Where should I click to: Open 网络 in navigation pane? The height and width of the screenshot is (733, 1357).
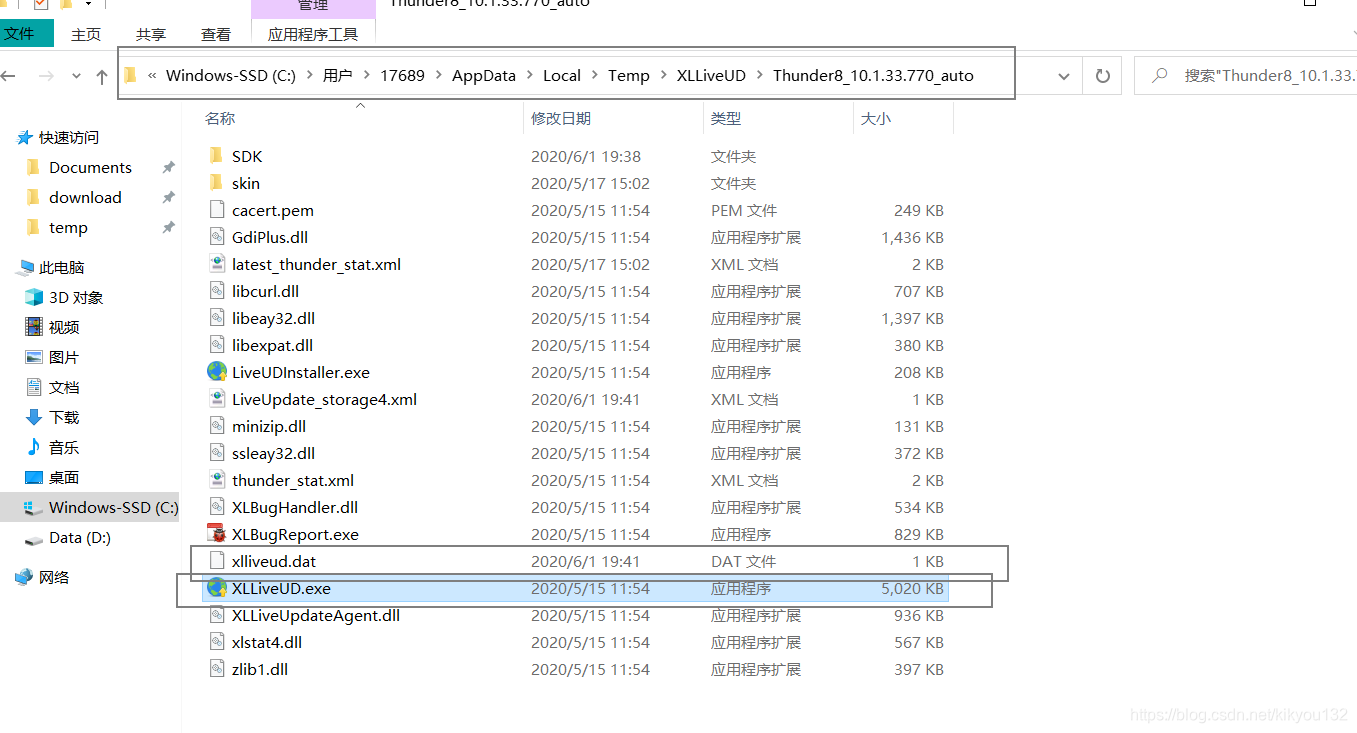(x=54, y=577)
